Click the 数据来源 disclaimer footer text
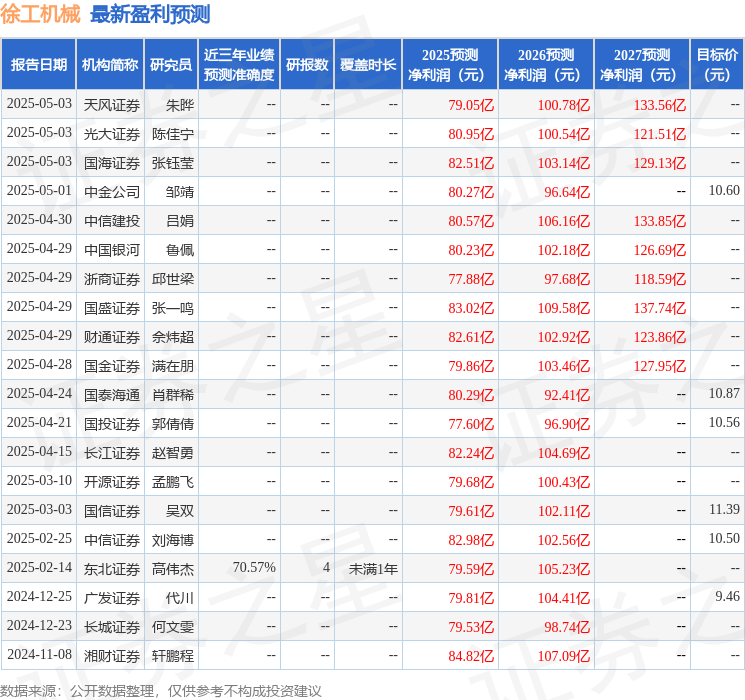The width and height of the screenshot is (745, 700). pos(161,691)
